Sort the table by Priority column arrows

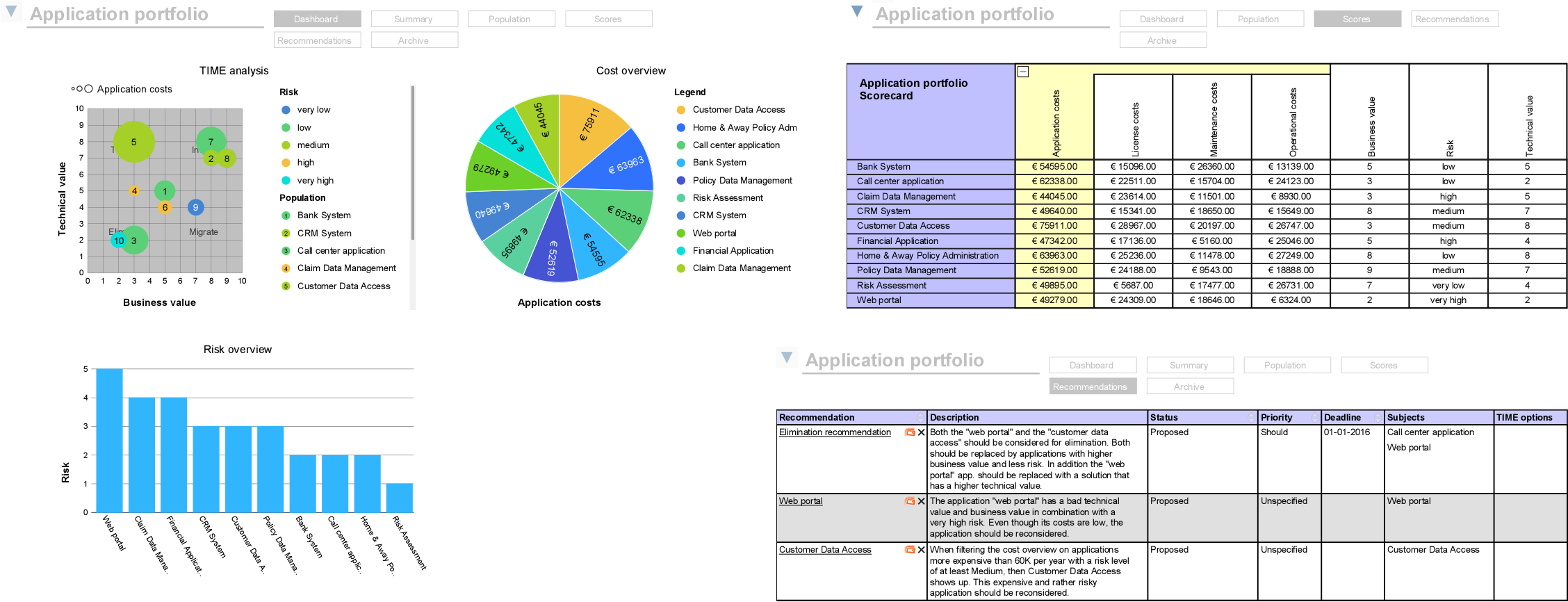pos(1314,418)
